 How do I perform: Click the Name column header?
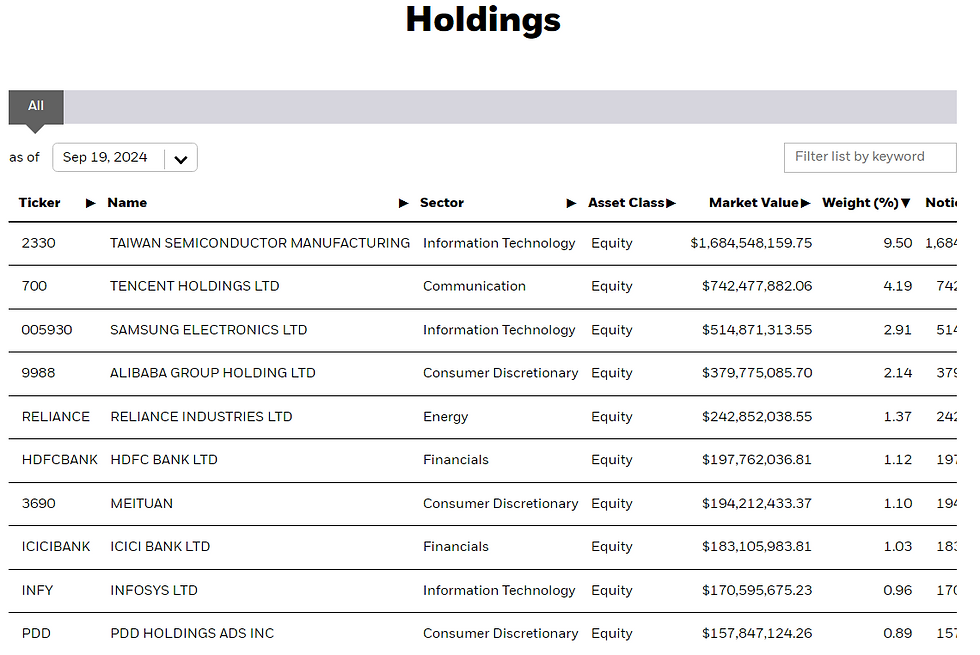pyautogui.click(x=127, y=203)
